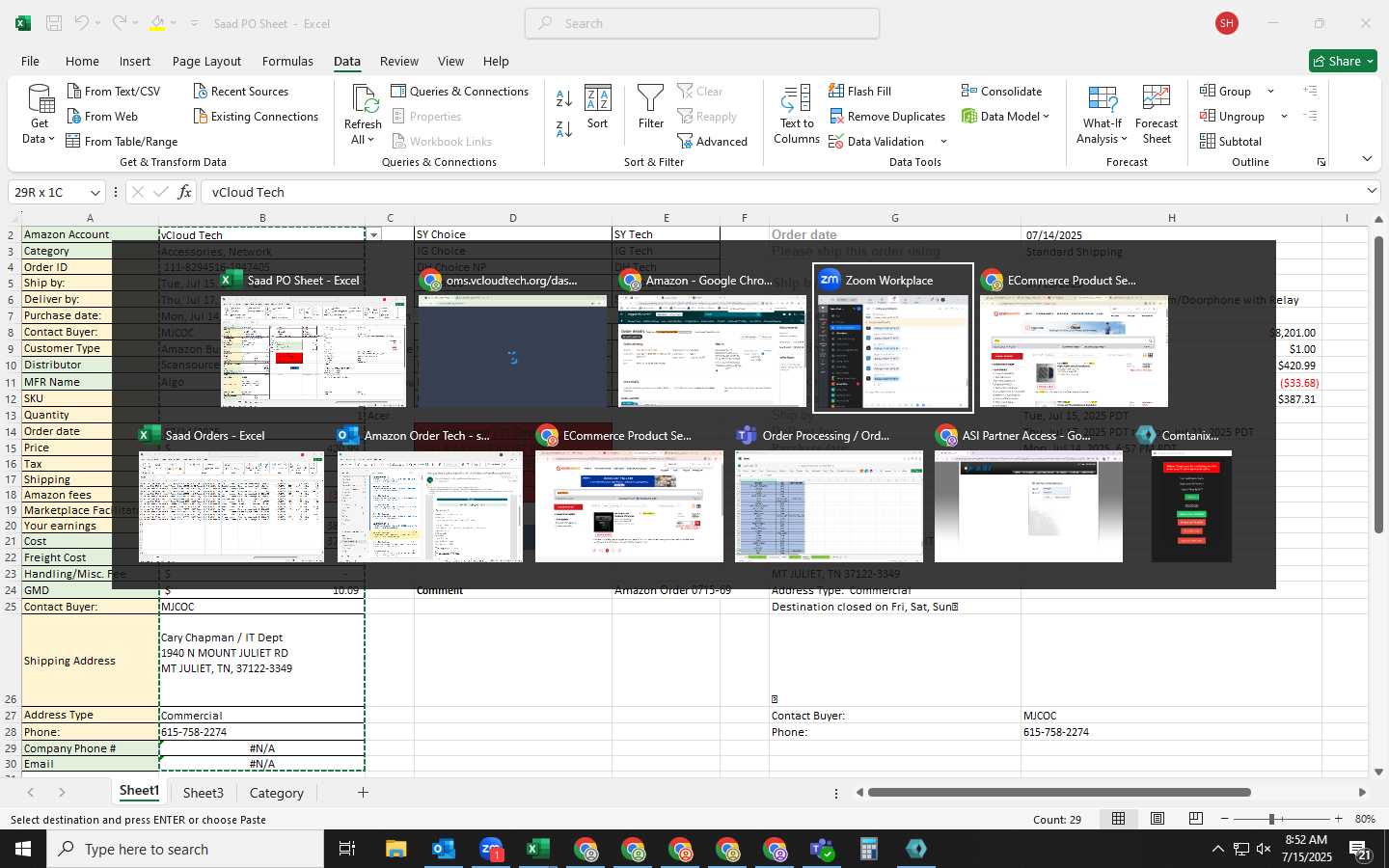Open Zoom app from taskbar

pyautogui.click(x=491, y=849)
